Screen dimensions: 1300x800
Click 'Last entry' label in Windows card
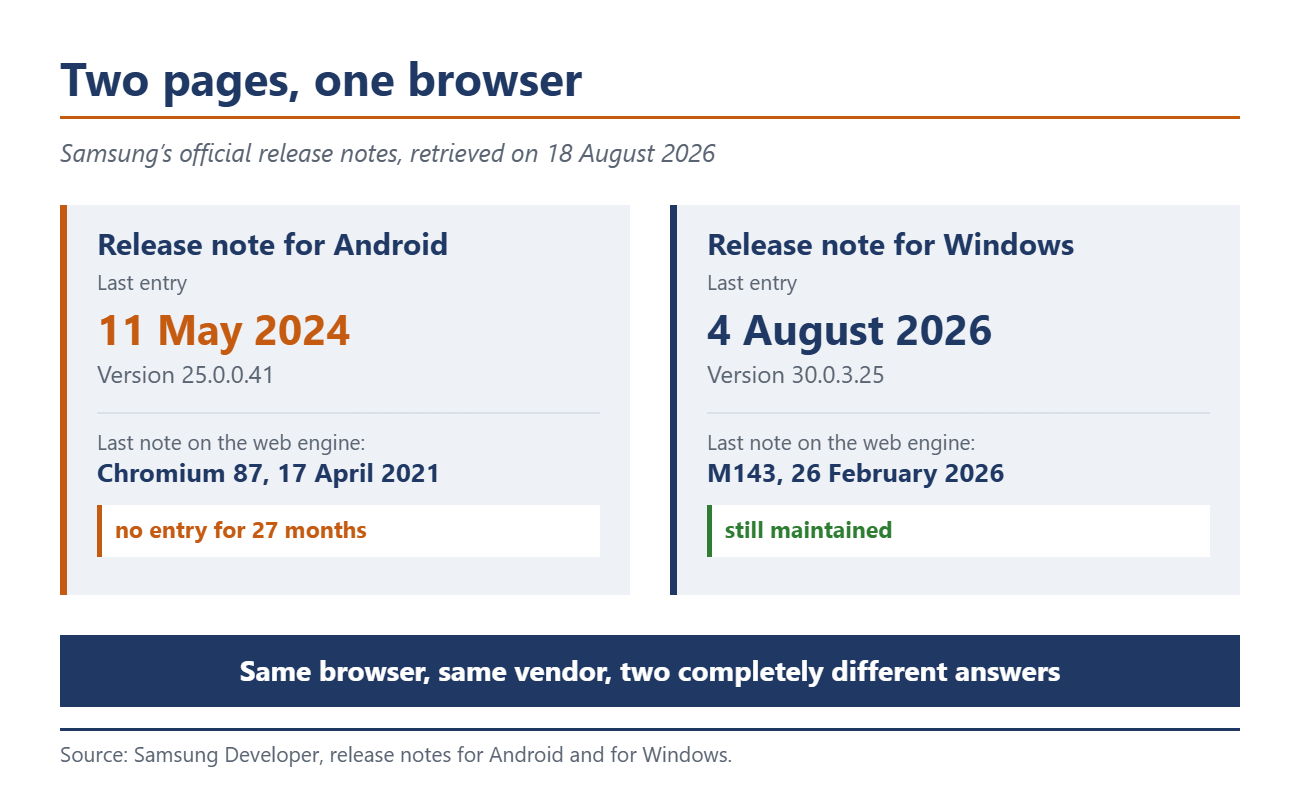click(752, 283)
